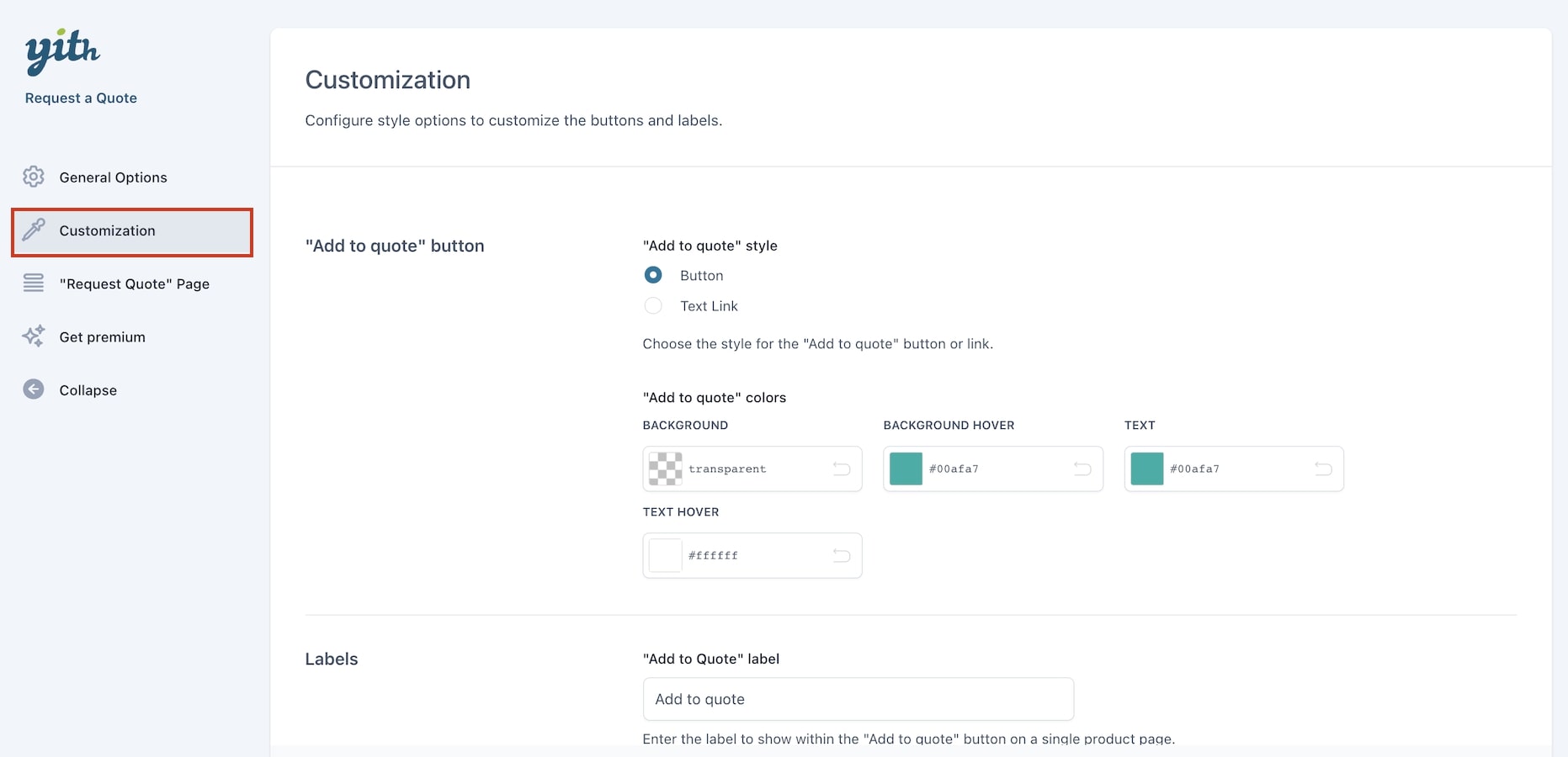Click the BACKGROUND HOVER label
This screenshot has height=757, width=1568.
949,426
